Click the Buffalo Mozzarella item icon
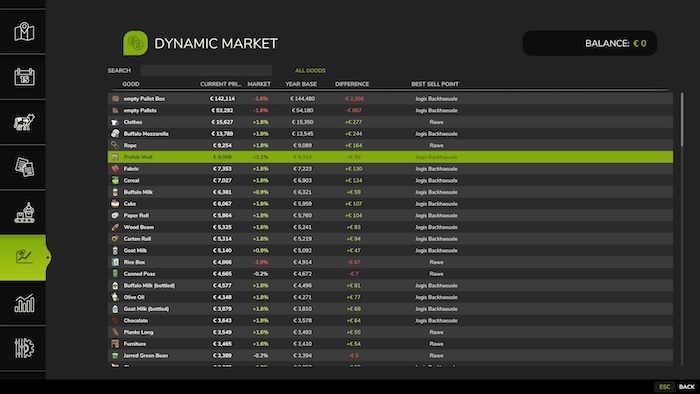Screen dimensions: 700x394 (x=115, y=133)
